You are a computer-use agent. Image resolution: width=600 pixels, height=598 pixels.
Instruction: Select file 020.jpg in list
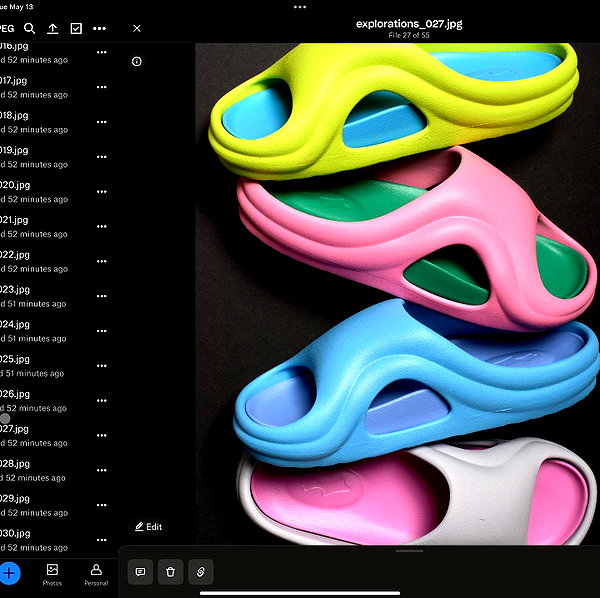57,192
